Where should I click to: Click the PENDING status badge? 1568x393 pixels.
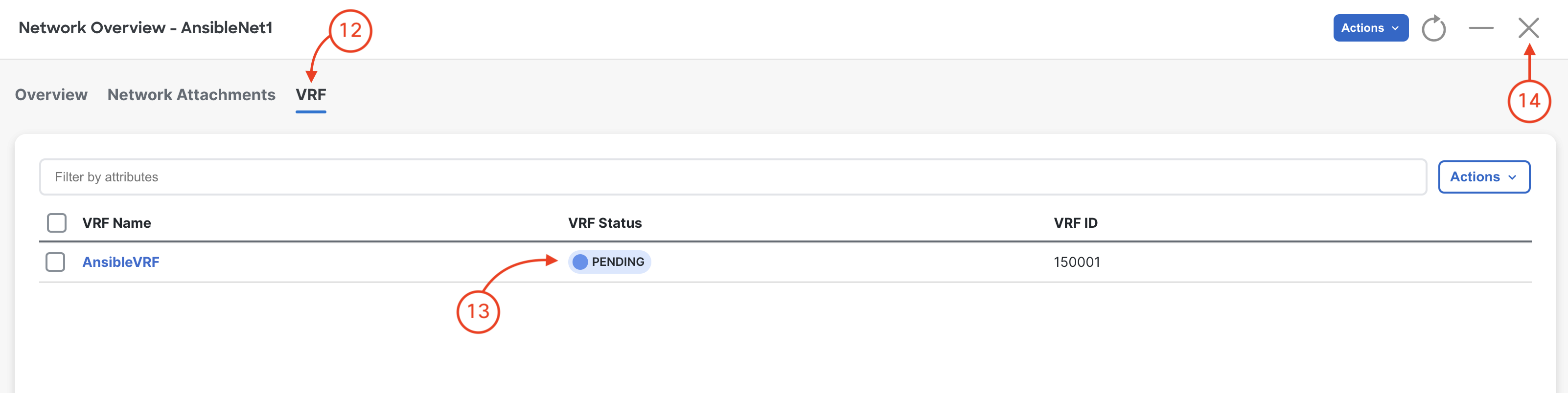[609, 262]
